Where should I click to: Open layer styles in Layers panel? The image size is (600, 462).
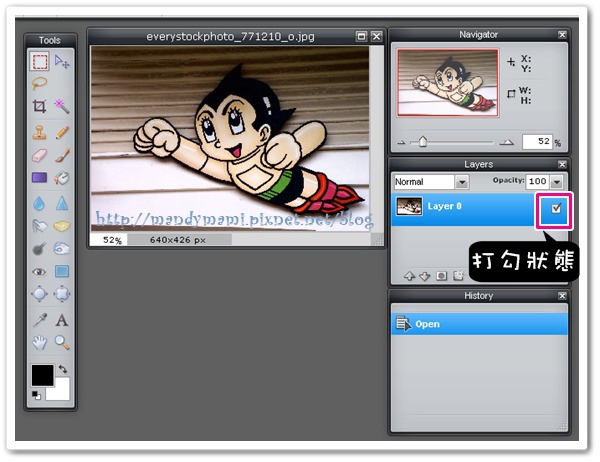pos(458,276)
